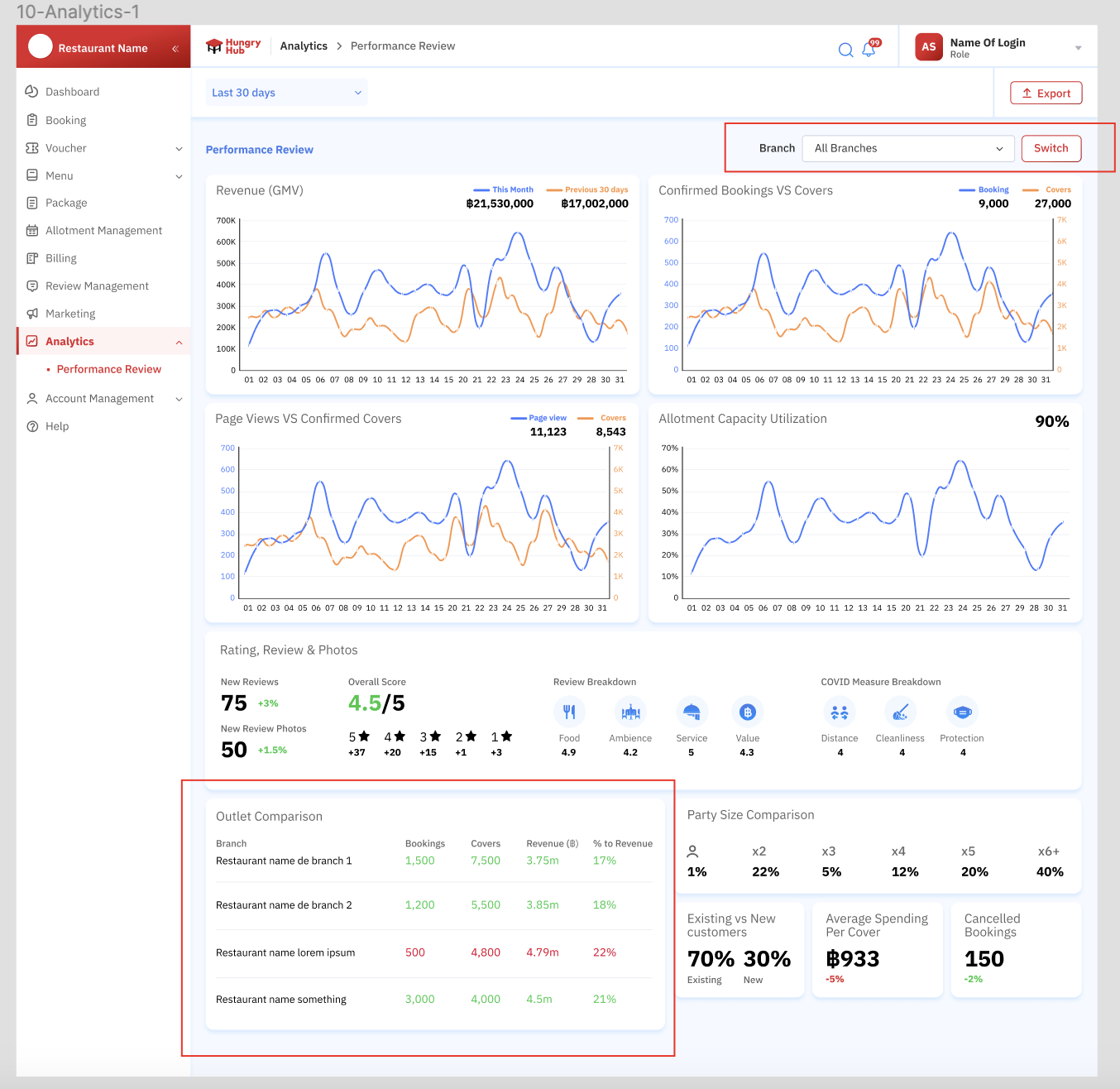Open the login profile dropdown arrow
Image resolution: width=1120 pixels, height=1089 pixels.
pyautogui.click(x=1078, y=48)
